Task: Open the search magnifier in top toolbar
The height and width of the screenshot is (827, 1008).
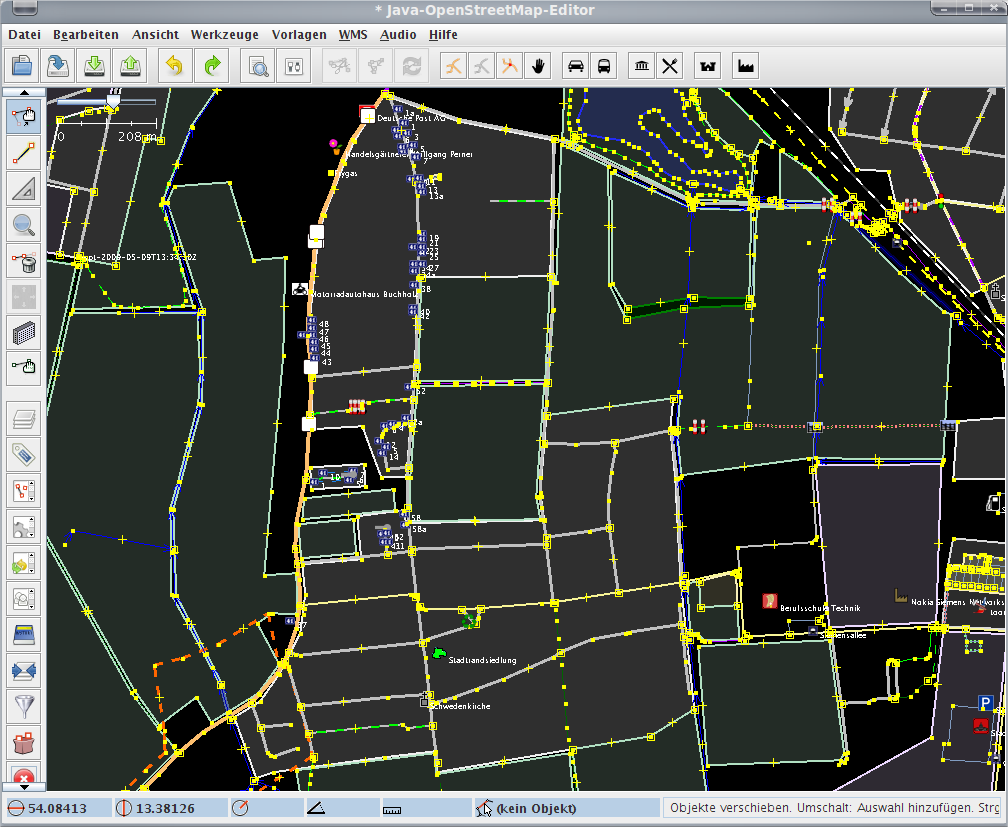Action: tap(258, 66)
